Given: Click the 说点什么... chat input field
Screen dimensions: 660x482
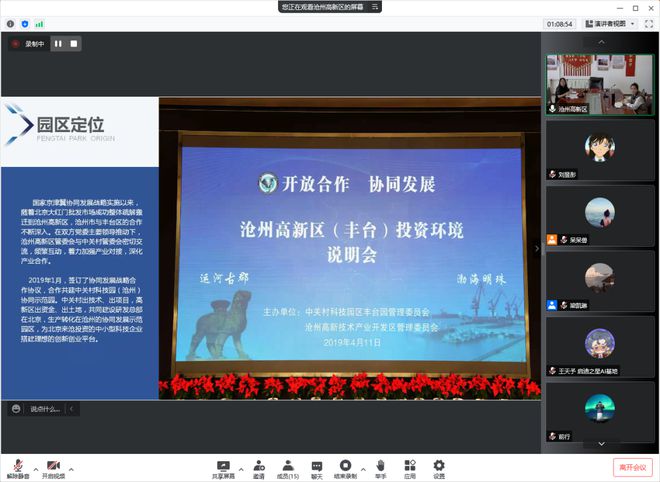Looking at the screenshot, I should click(45, 409).
